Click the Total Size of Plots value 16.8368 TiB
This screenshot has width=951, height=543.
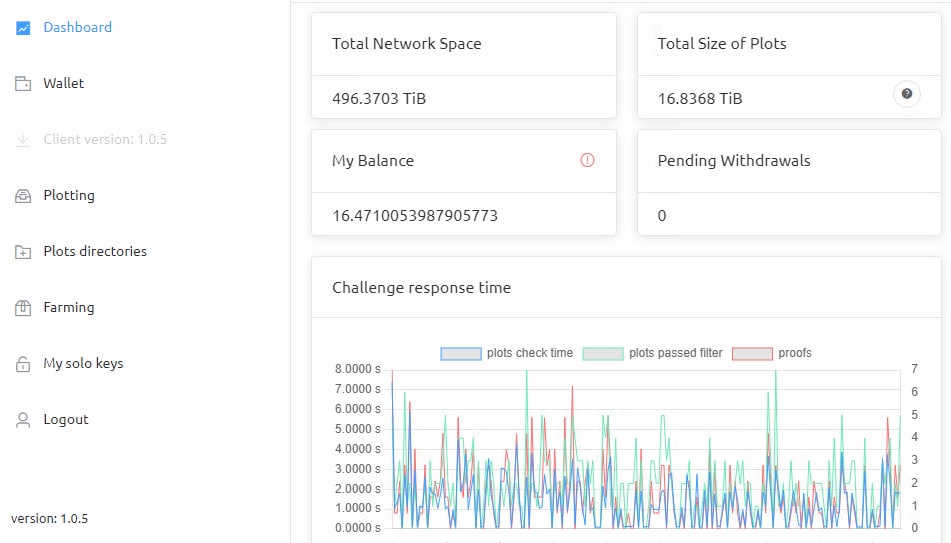(700, 98)
